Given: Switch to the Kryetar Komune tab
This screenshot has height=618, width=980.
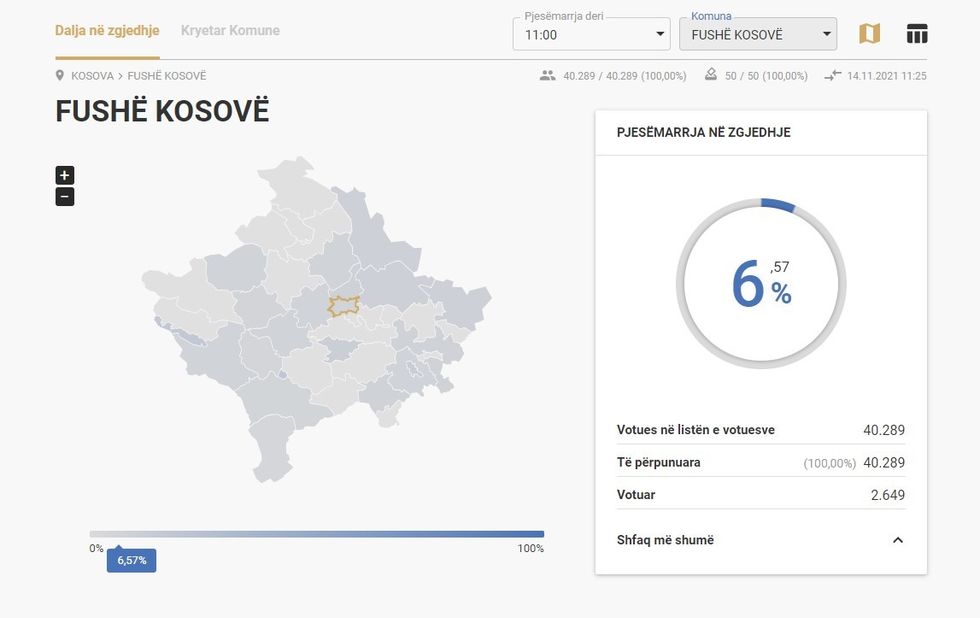Looking at the screenshot, I should pyautogui.click(x=229, y=30).
